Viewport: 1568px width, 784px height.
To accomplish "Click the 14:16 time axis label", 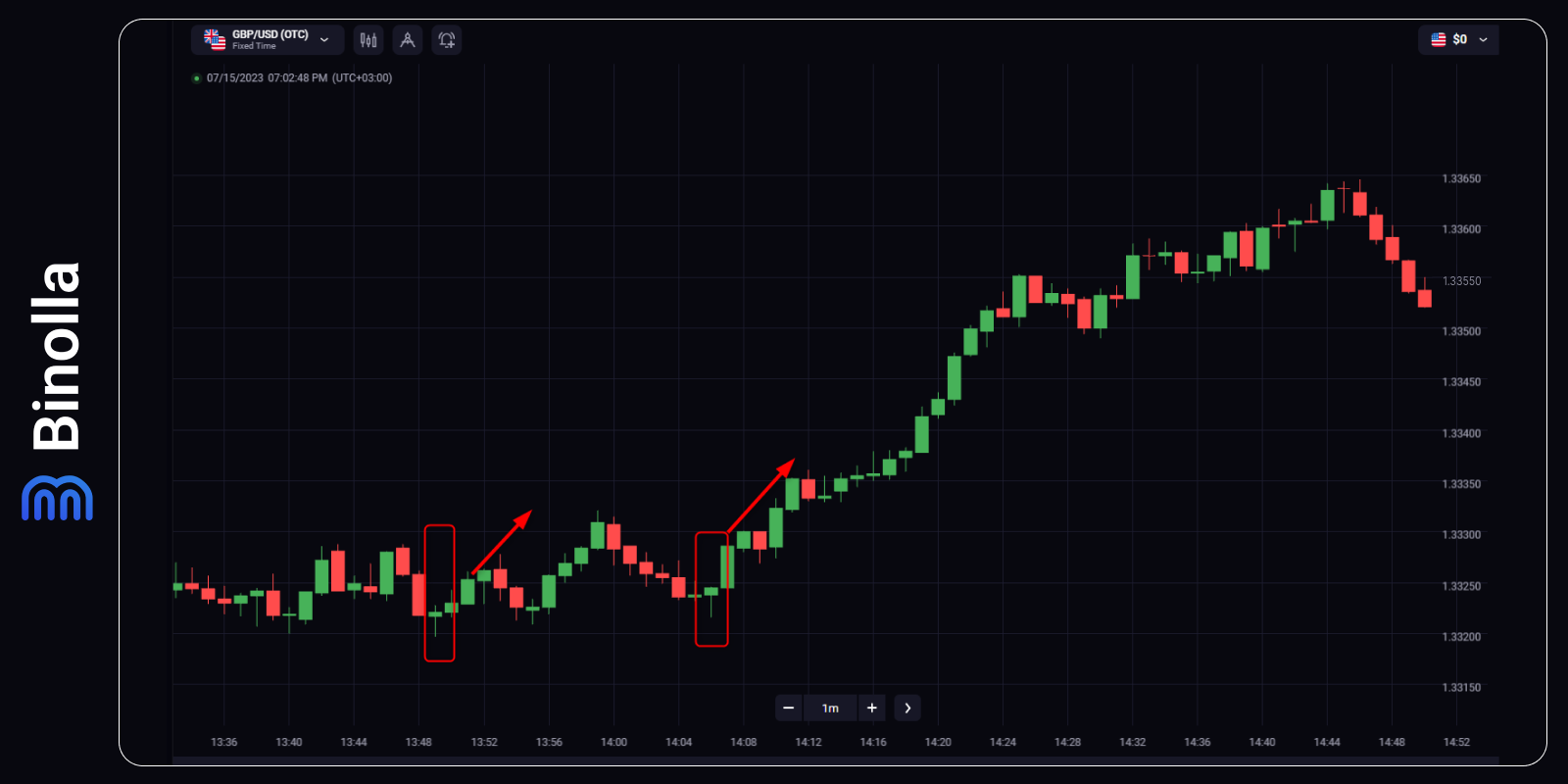I will tap(873, 742).
